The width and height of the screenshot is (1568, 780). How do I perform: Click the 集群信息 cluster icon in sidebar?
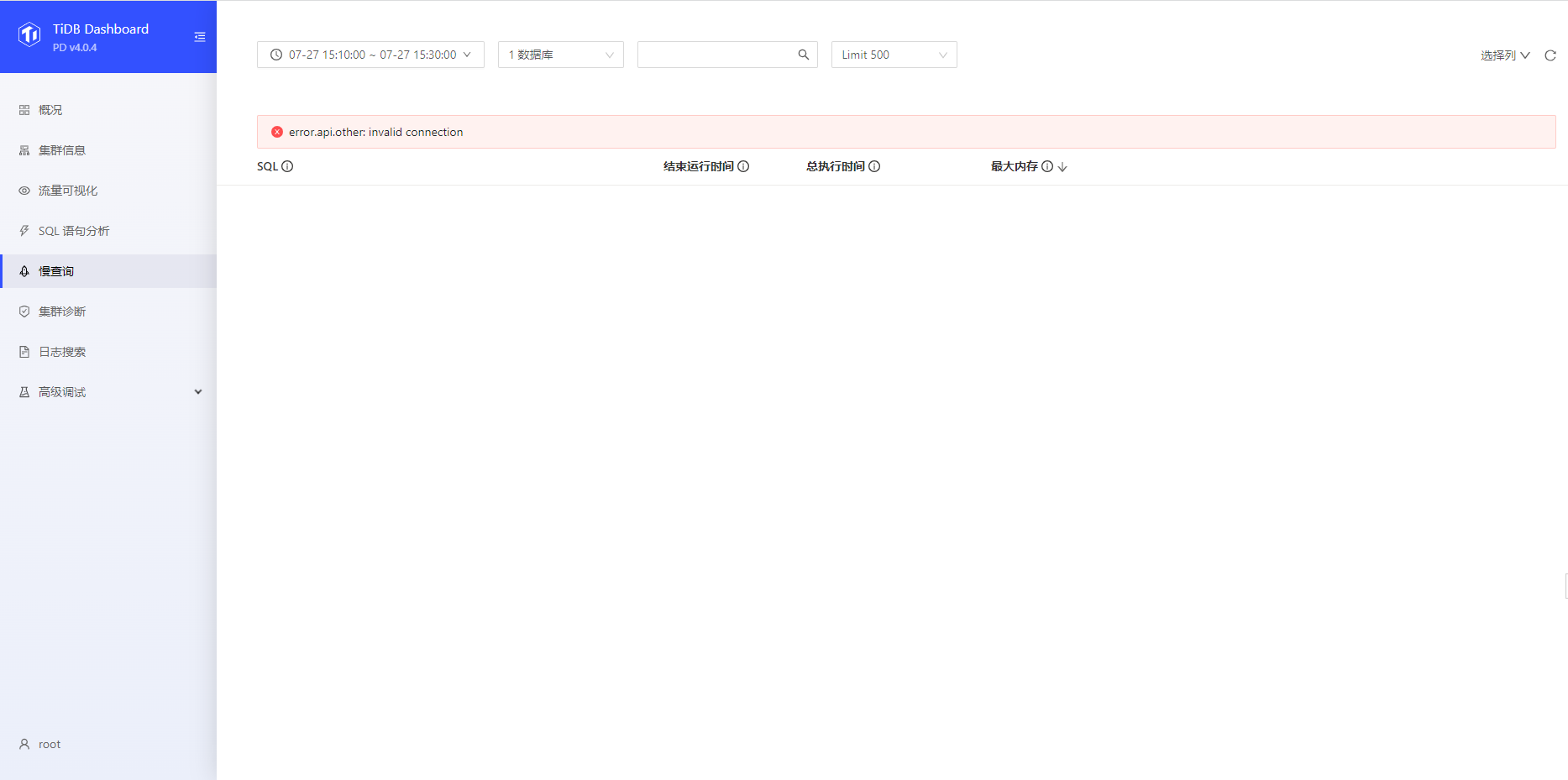pyautogui.click(x=24, y=150)
